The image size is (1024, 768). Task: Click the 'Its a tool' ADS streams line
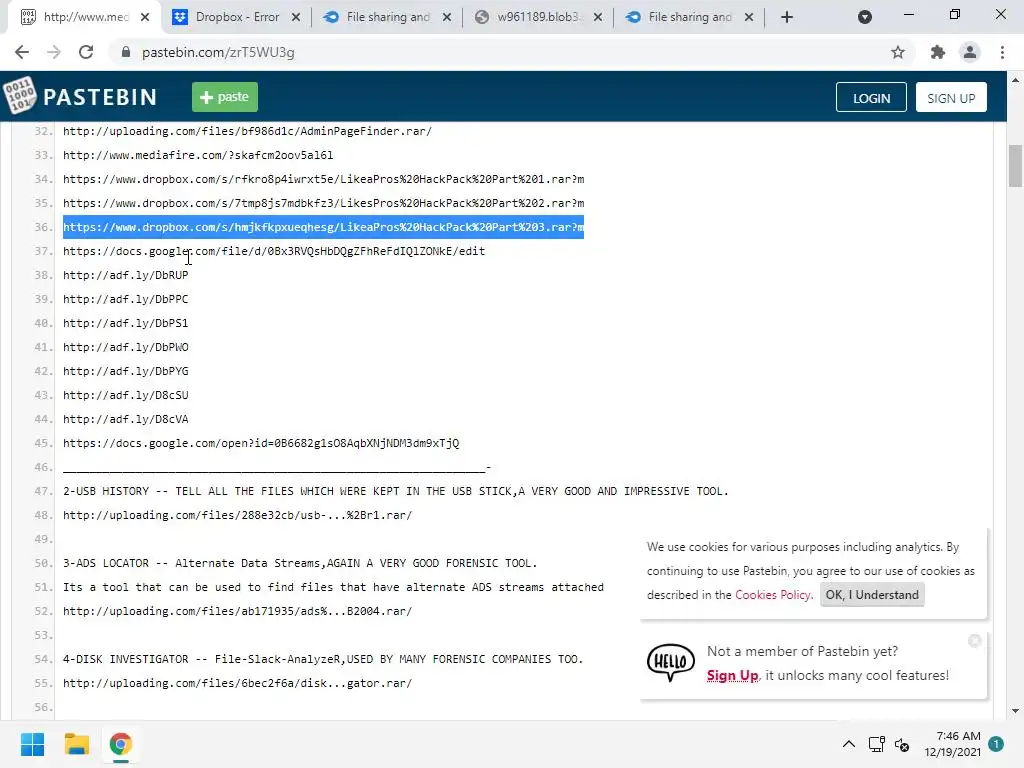[x=333, y=587]
